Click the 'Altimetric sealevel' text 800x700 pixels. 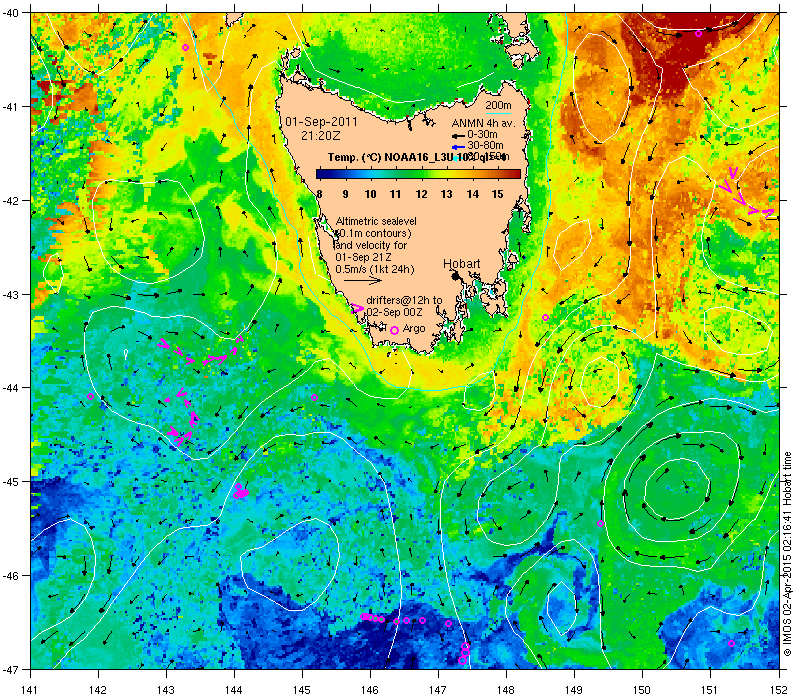tap(376, 221)
